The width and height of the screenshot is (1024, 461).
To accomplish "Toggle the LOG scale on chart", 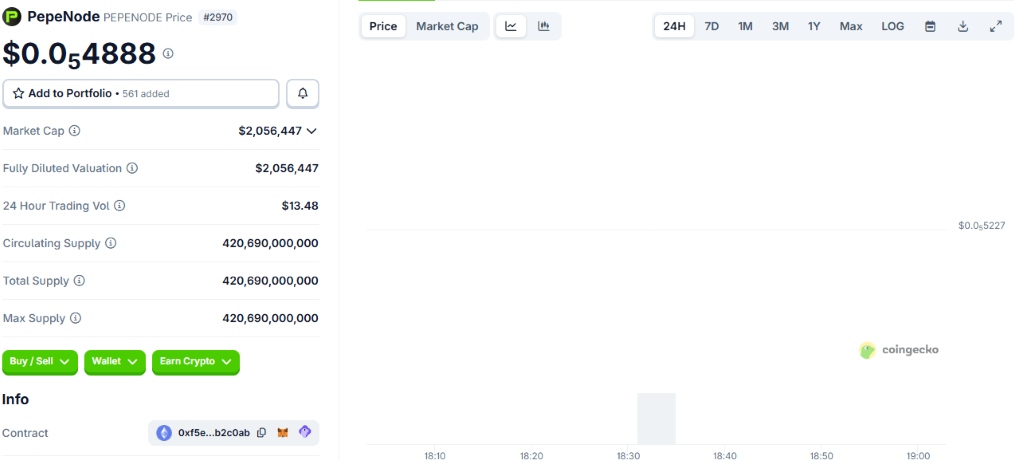I will pos(892,26).
